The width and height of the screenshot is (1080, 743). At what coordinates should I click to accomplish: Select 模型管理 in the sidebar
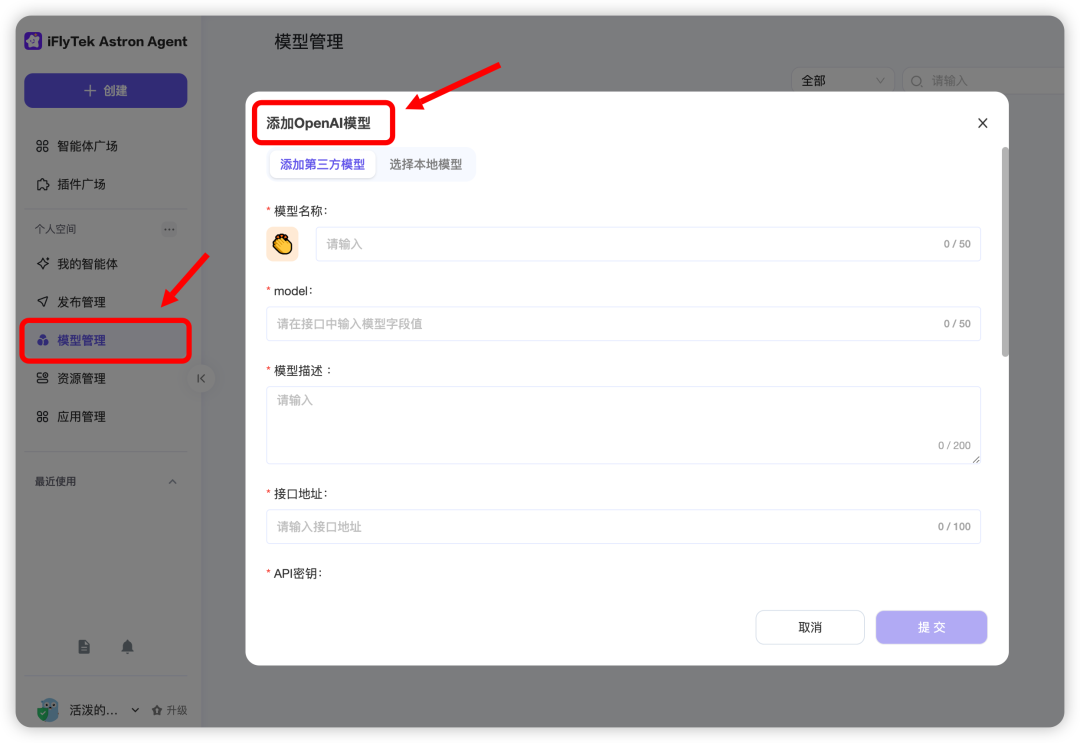[x=105, y=340]
